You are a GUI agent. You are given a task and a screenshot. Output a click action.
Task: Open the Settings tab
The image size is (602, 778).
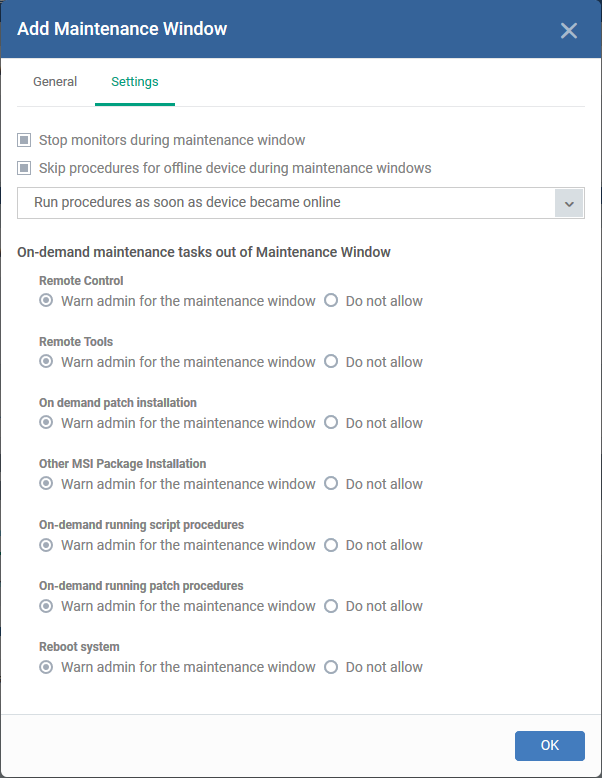pyautogui.click(x=134, y=81)
